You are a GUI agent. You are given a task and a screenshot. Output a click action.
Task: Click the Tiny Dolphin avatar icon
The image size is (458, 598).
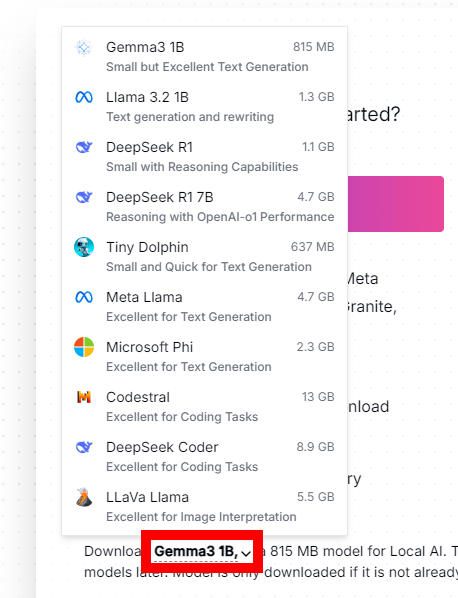coord(84,247)
